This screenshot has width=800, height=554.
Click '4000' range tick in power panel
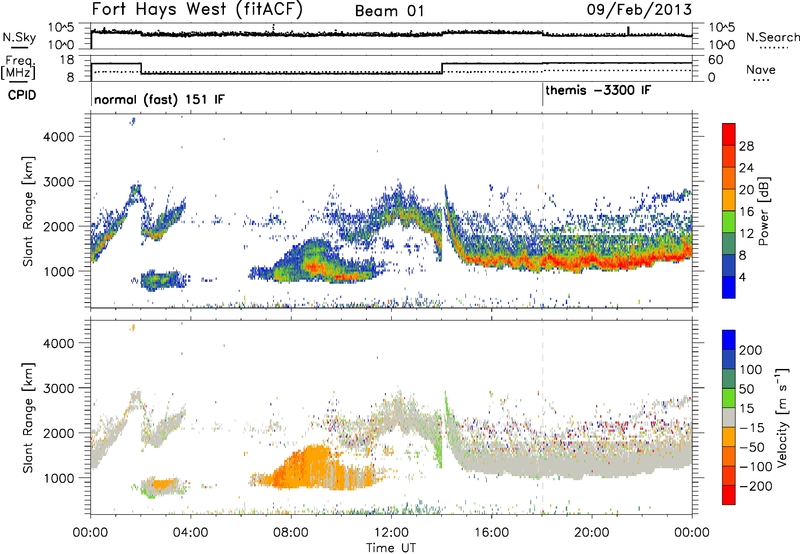pos(59,137)
